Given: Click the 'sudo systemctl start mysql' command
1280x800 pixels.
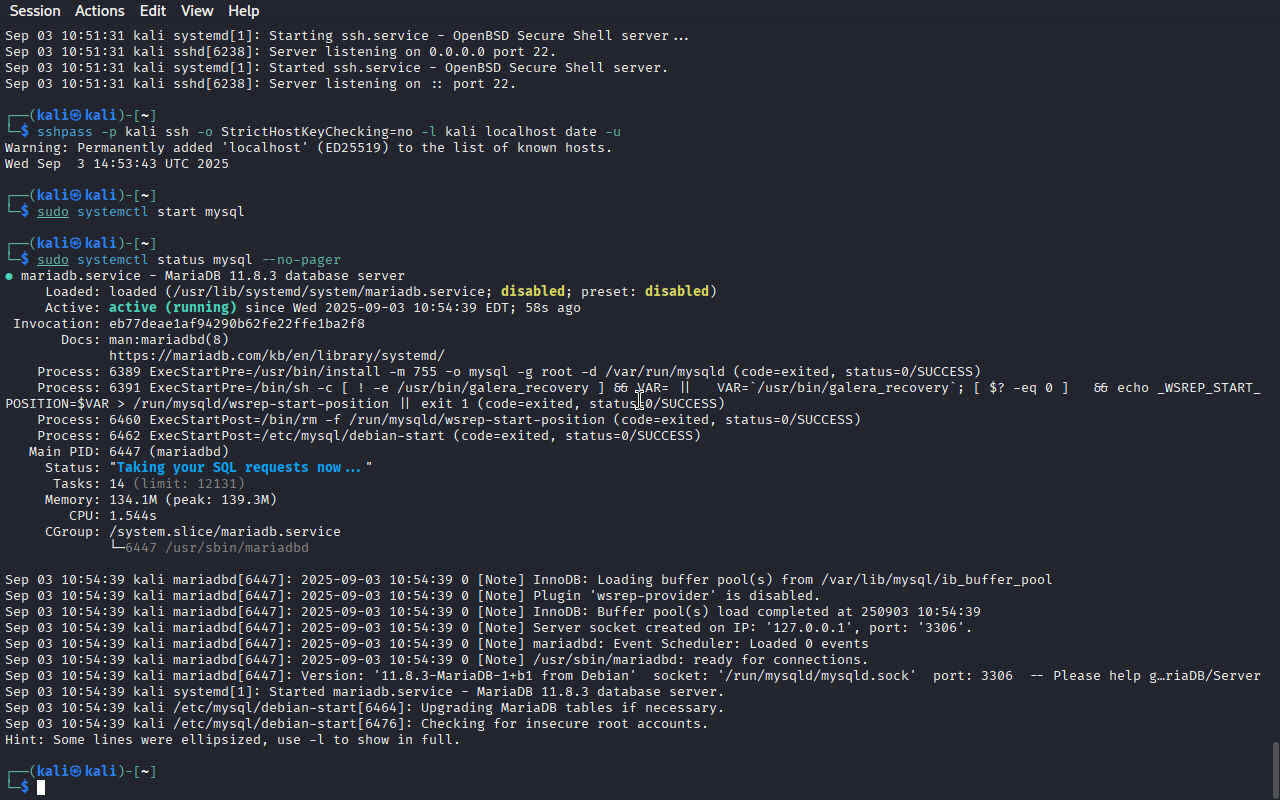Looking at the screenshot, I should [x=141, y=212].
